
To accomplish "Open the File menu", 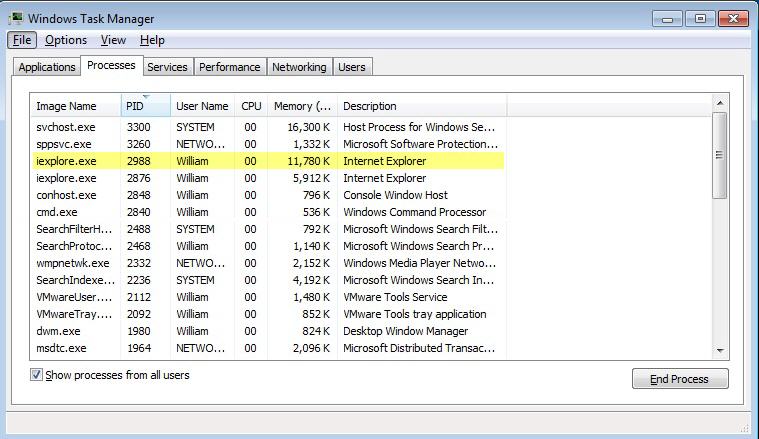I will point(22,40).
